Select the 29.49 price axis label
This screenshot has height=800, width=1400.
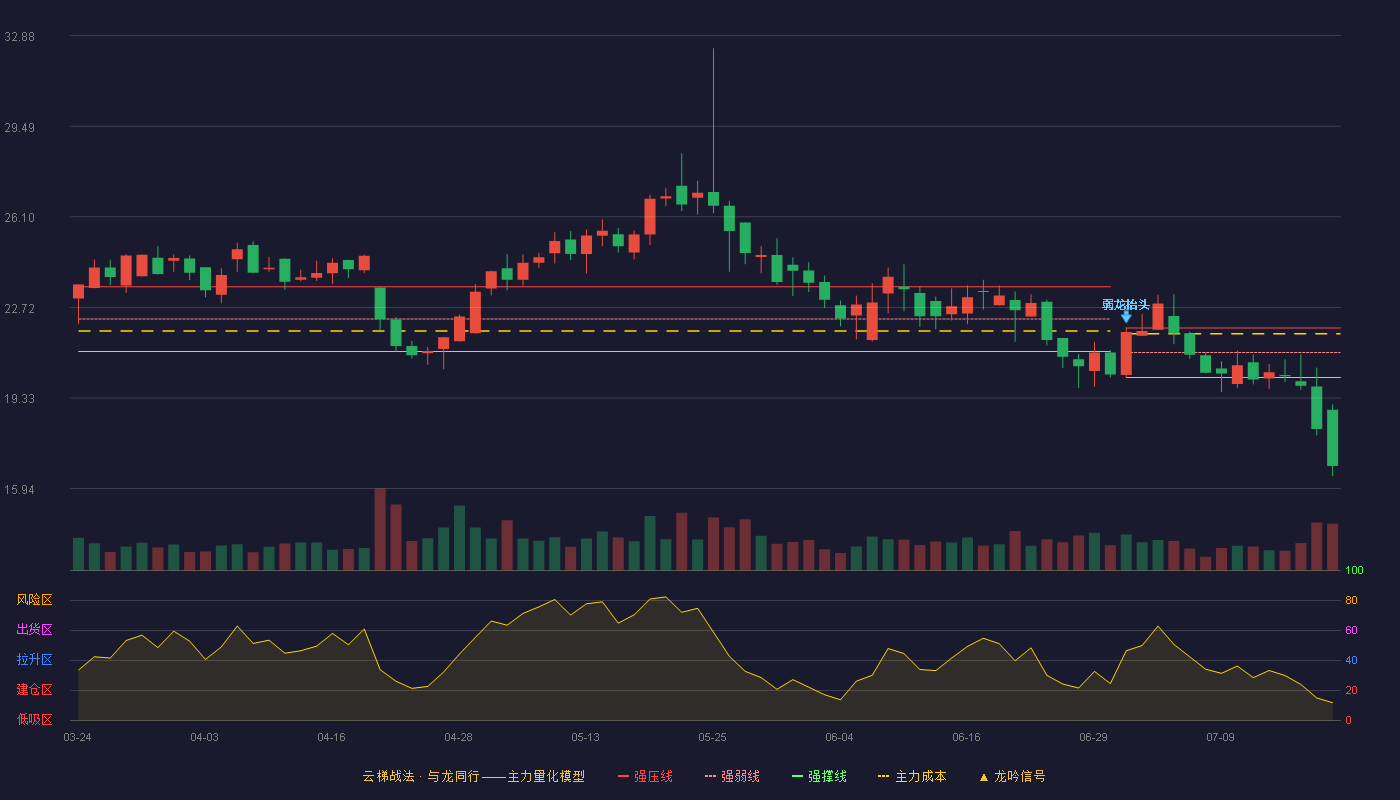[x=20, y=127]
